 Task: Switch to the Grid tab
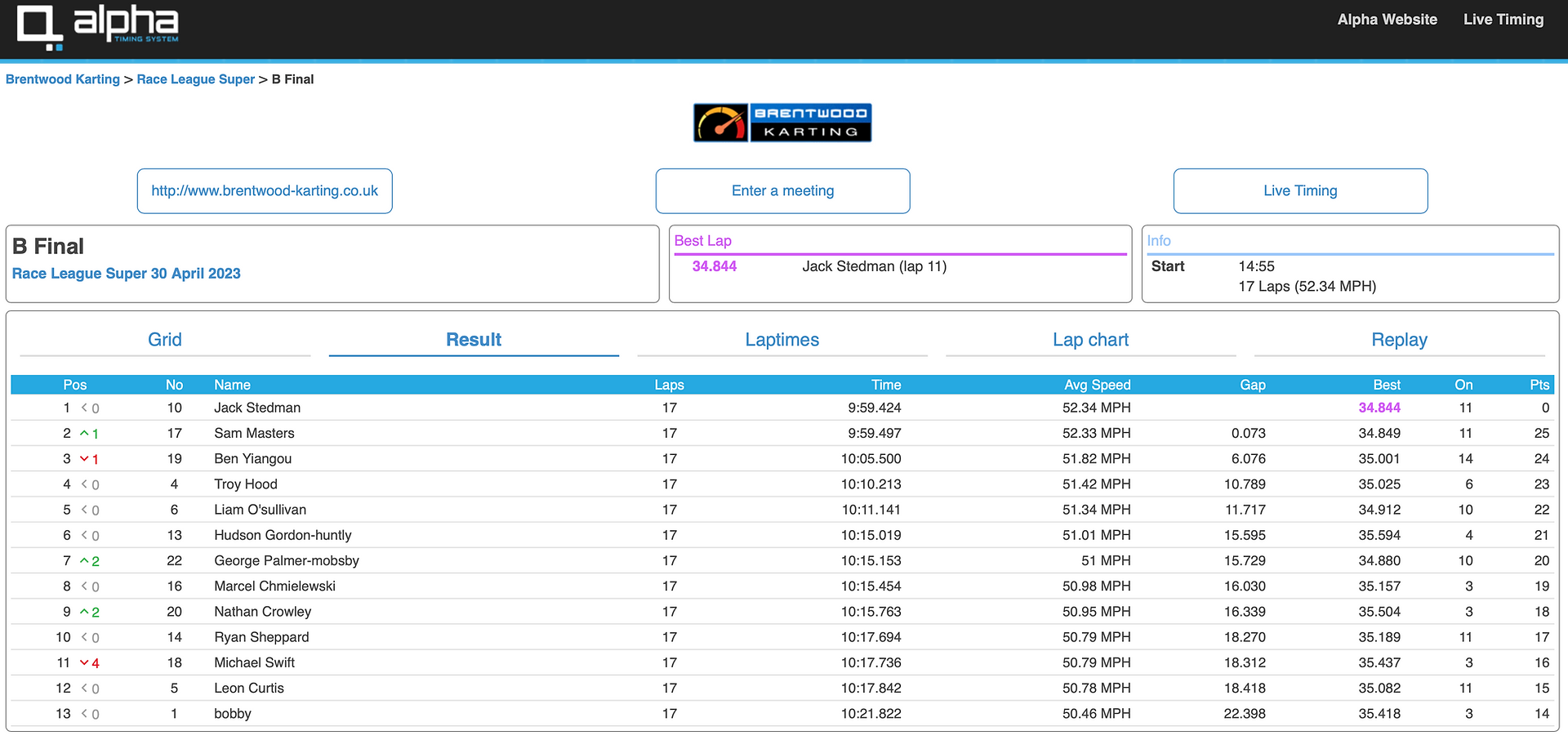165,340
